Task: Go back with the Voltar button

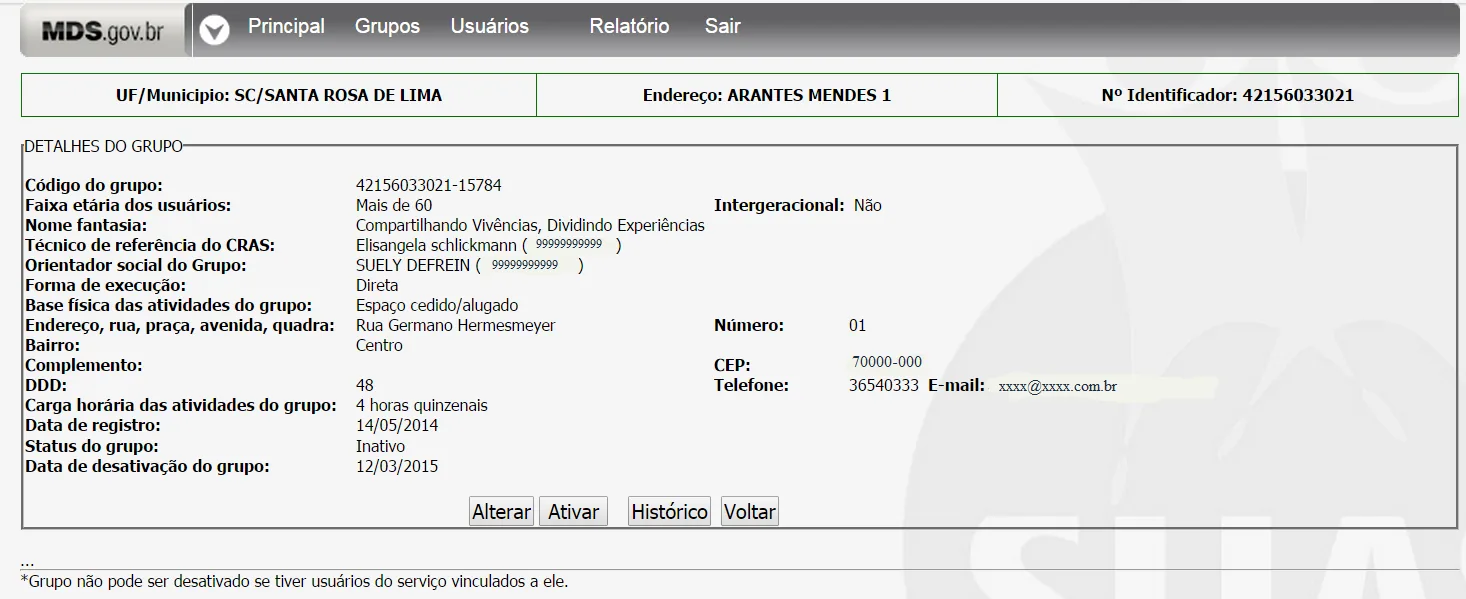Action: tap(750, 511)
